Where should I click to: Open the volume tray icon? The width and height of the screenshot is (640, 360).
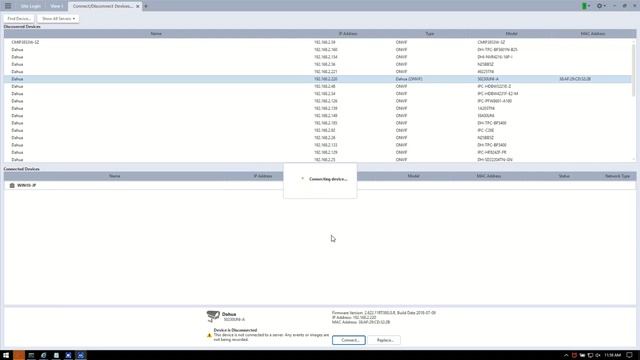[598, 356]
